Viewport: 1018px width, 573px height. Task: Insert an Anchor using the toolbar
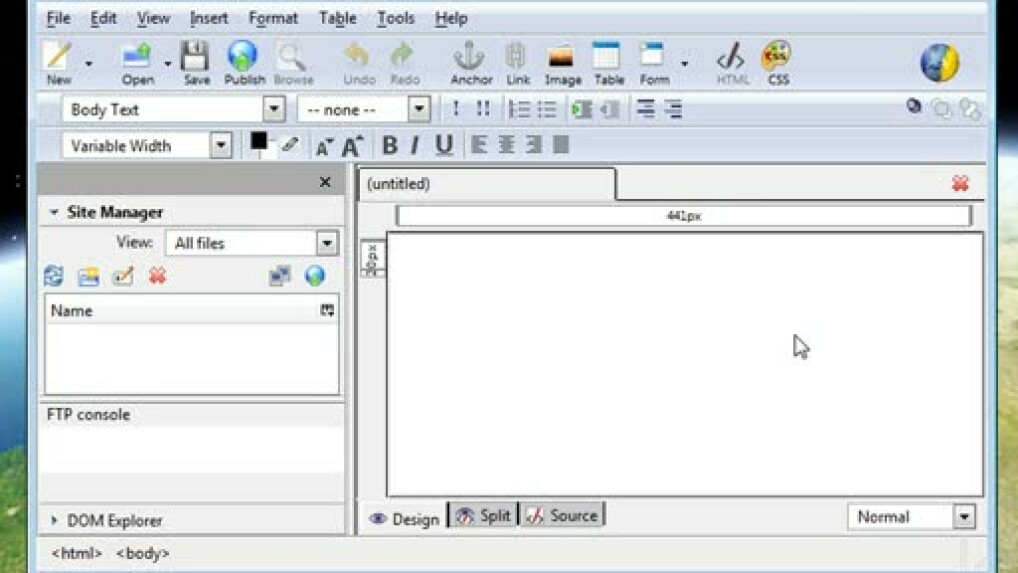(x=470, y=62)
